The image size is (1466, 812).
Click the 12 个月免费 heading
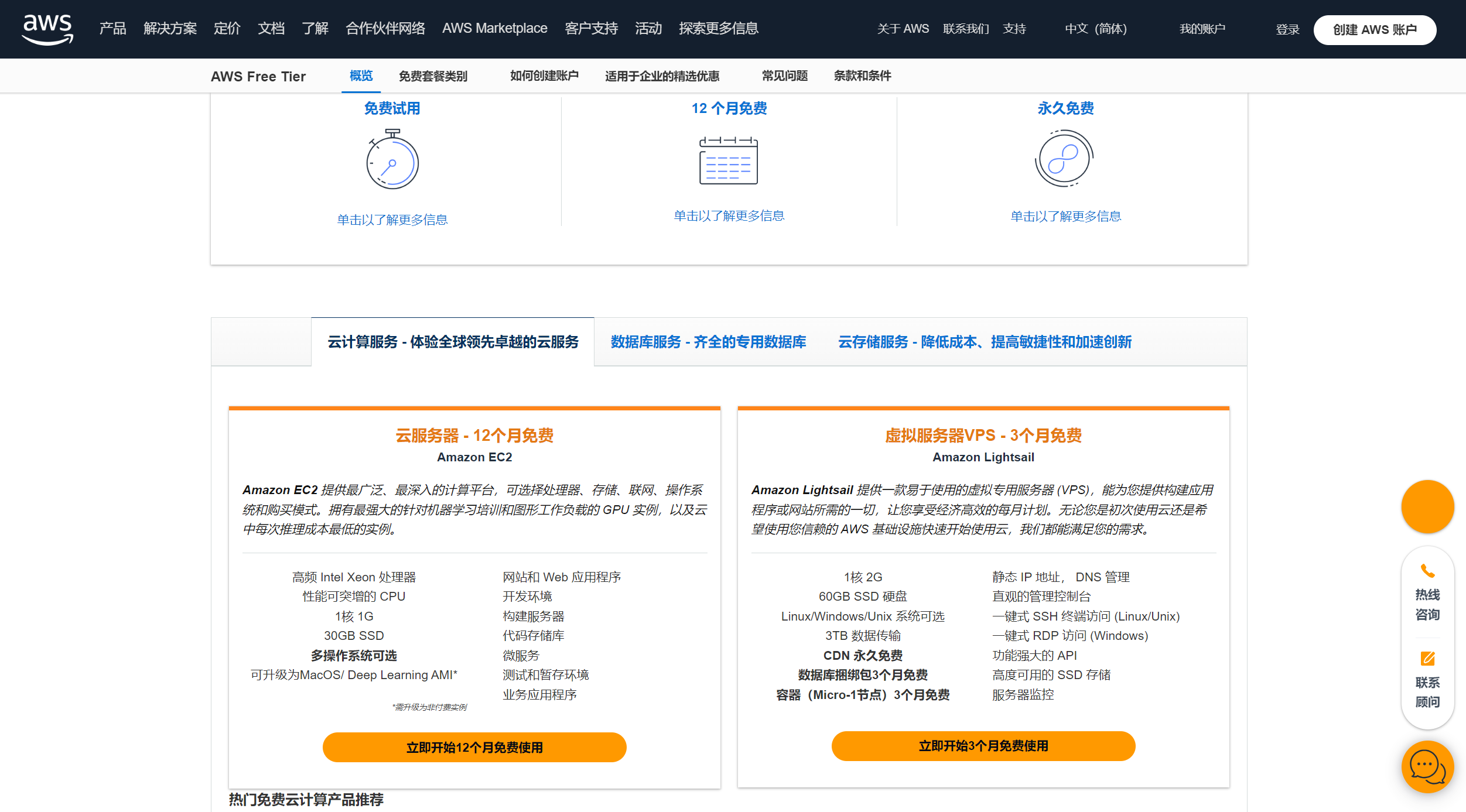pyautogui.click(x=729, y=108)
